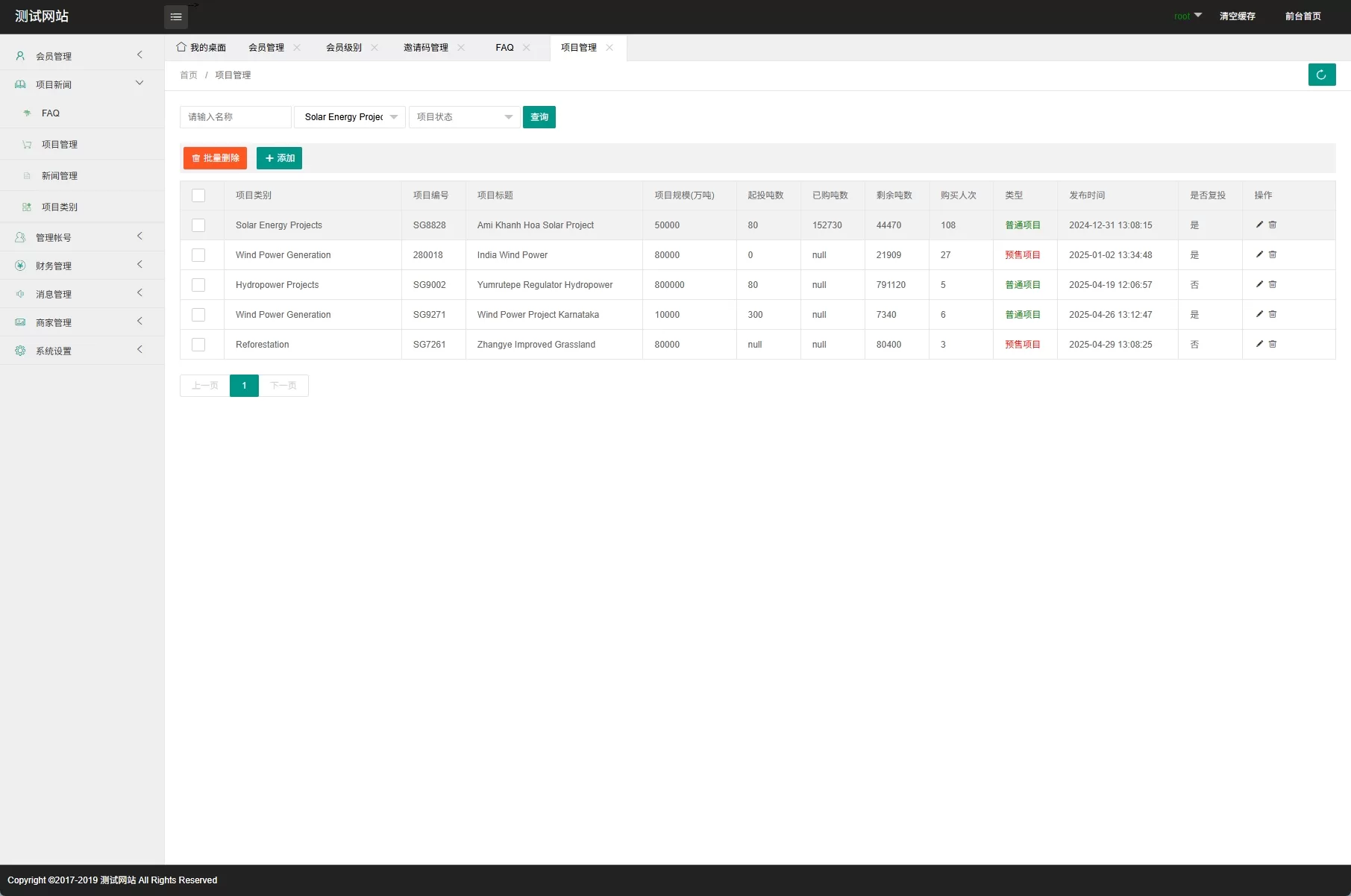The height and width of the screenshot is (896, 1351).
Task: Toggle the select-all checkbox in table header
Action: tap(198, 195)
